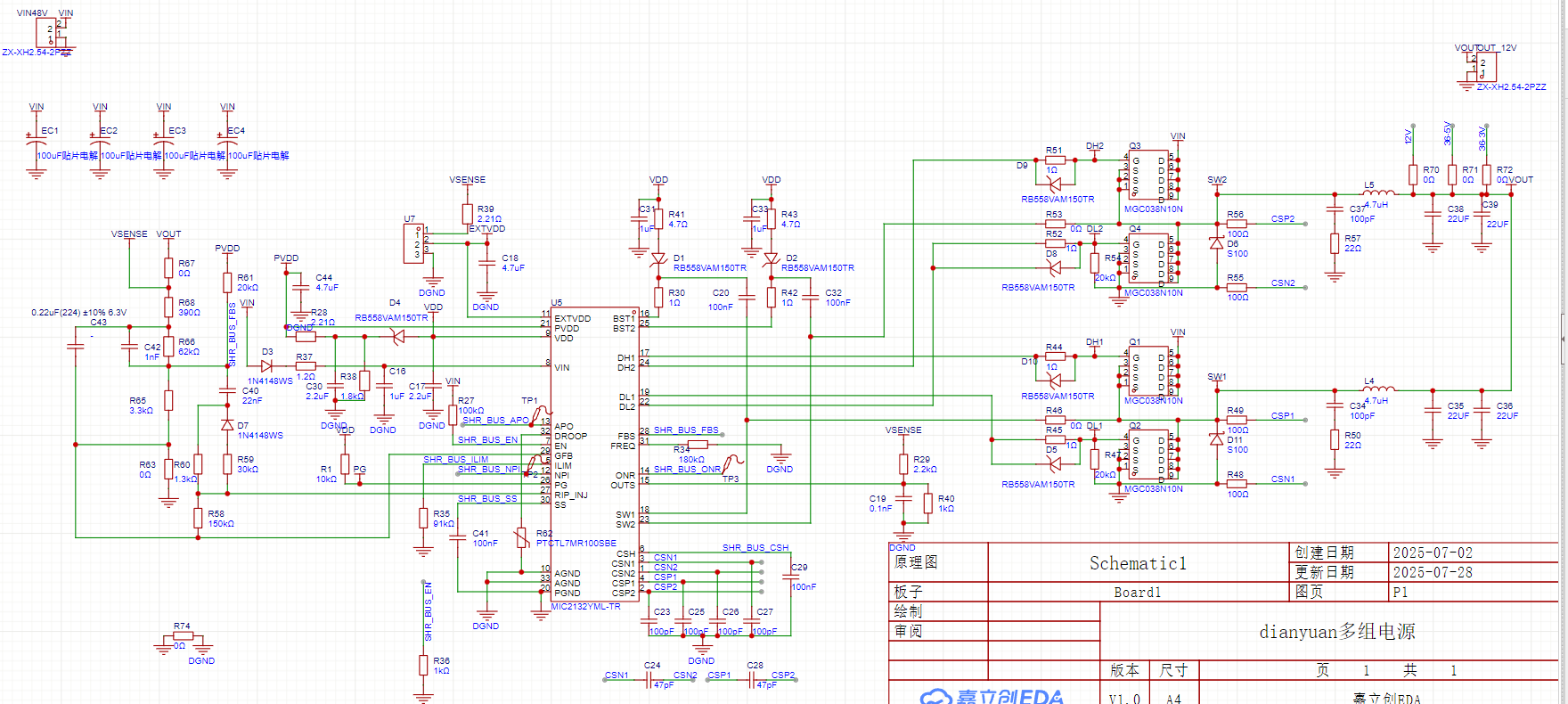Image resolution: width=1568 pixels, height=704 pixels.
Task: Select inductor L4 symbol
Action: pos(1378,389)
